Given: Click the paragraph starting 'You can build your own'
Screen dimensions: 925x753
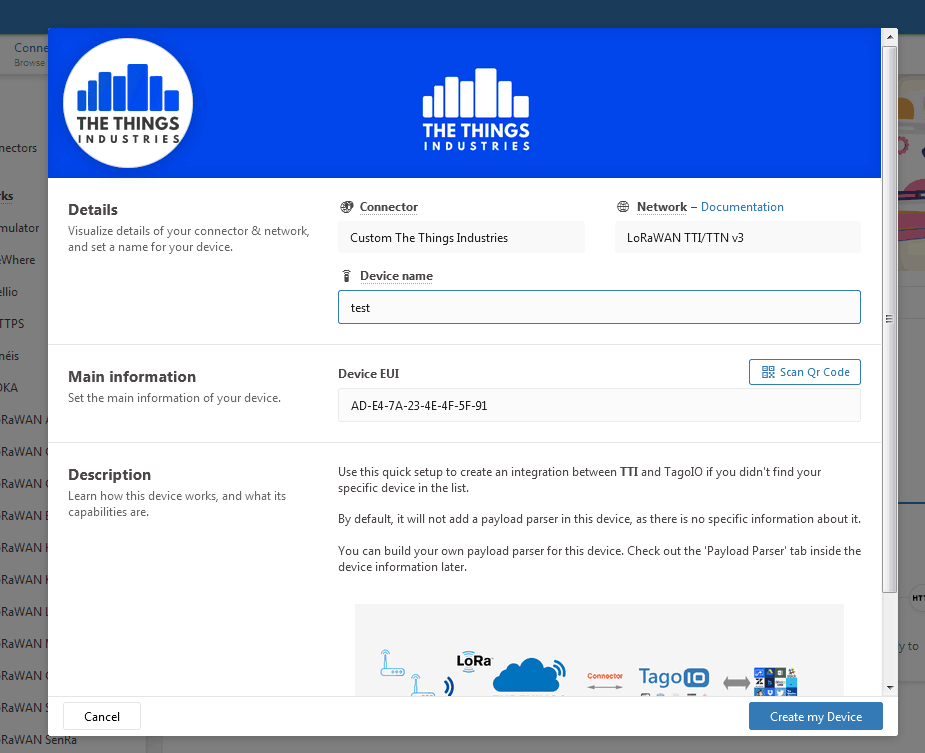Looking at the screenshot, I should (599, 559).
